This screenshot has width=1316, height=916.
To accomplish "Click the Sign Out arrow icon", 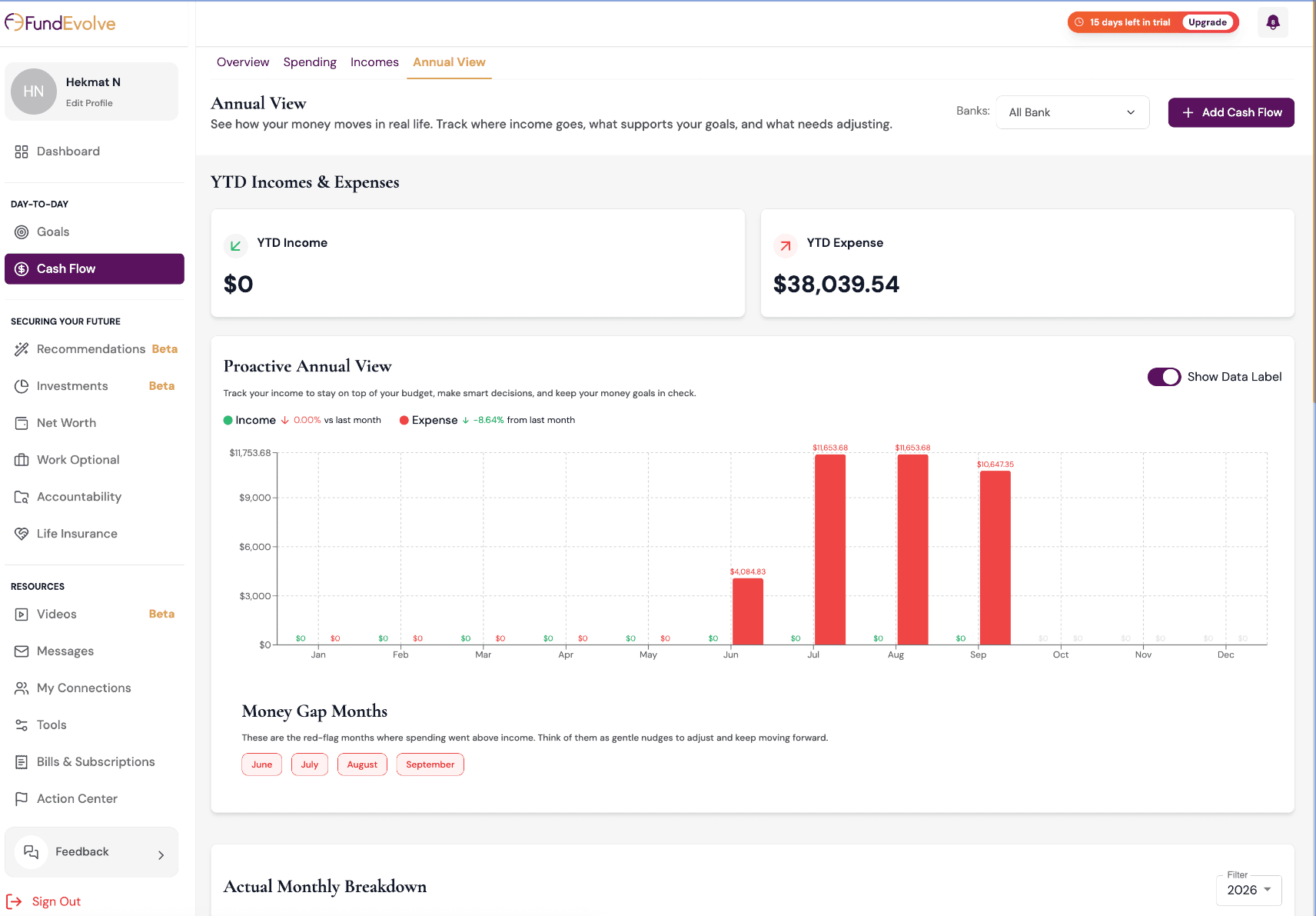I will 14,901.
